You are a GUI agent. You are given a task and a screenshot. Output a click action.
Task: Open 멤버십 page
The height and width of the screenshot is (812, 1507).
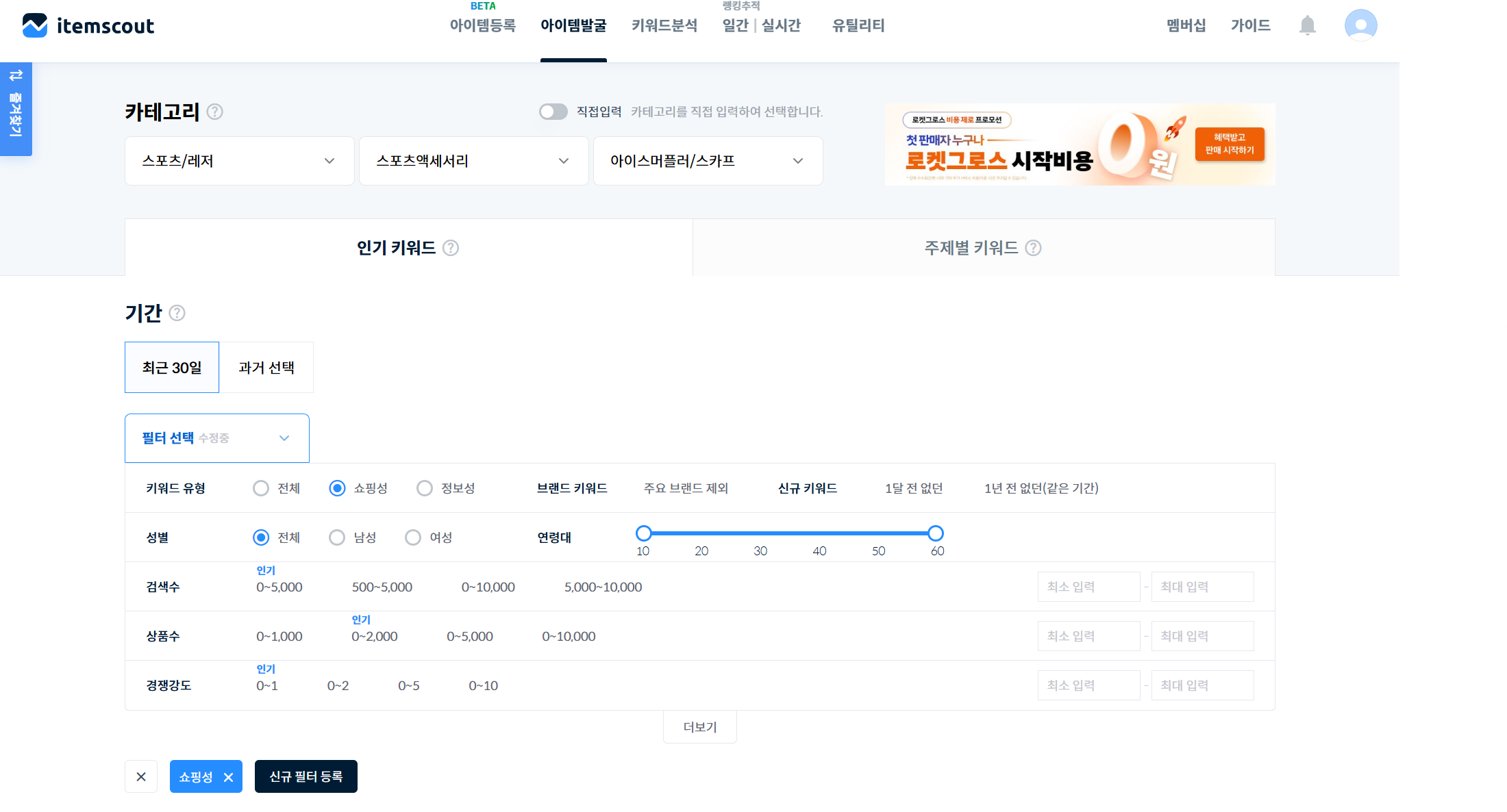click(x=1186, y=25)
